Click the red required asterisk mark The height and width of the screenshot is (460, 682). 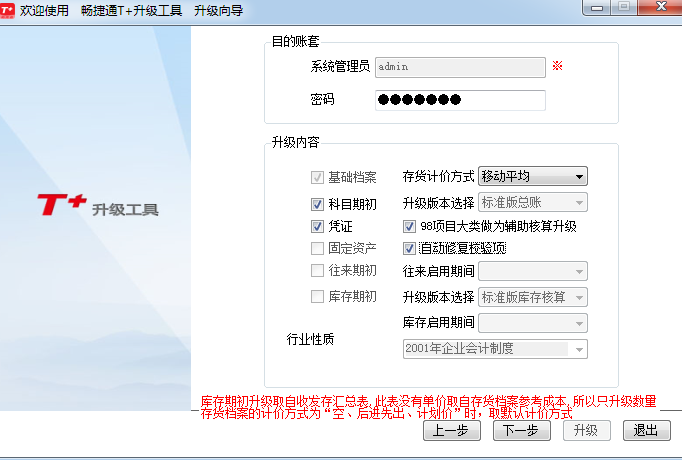557,66
